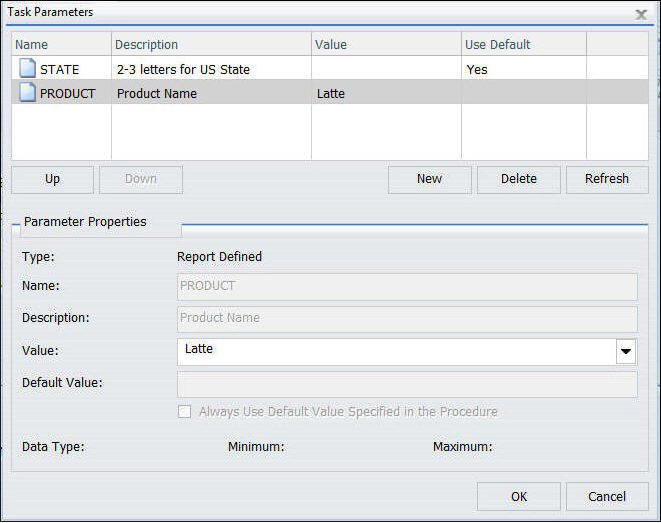Click the Description column header
The image size is (661, 523).
(211, 44)
